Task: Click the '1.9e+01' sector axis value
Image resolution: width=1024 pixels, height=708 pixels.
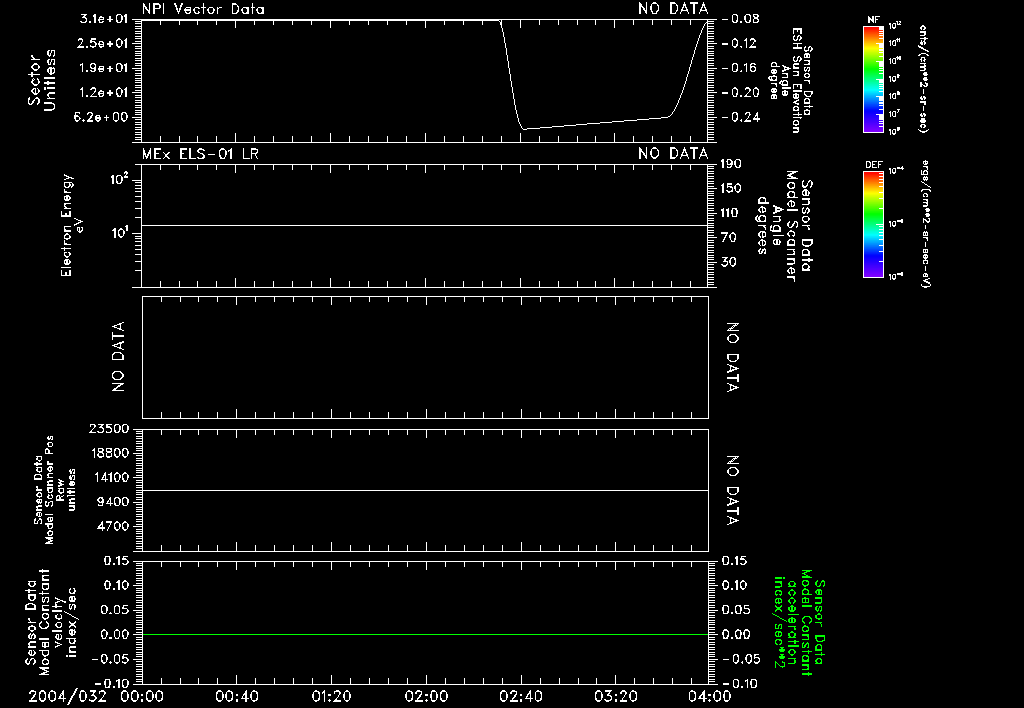Action: (104, 68)
